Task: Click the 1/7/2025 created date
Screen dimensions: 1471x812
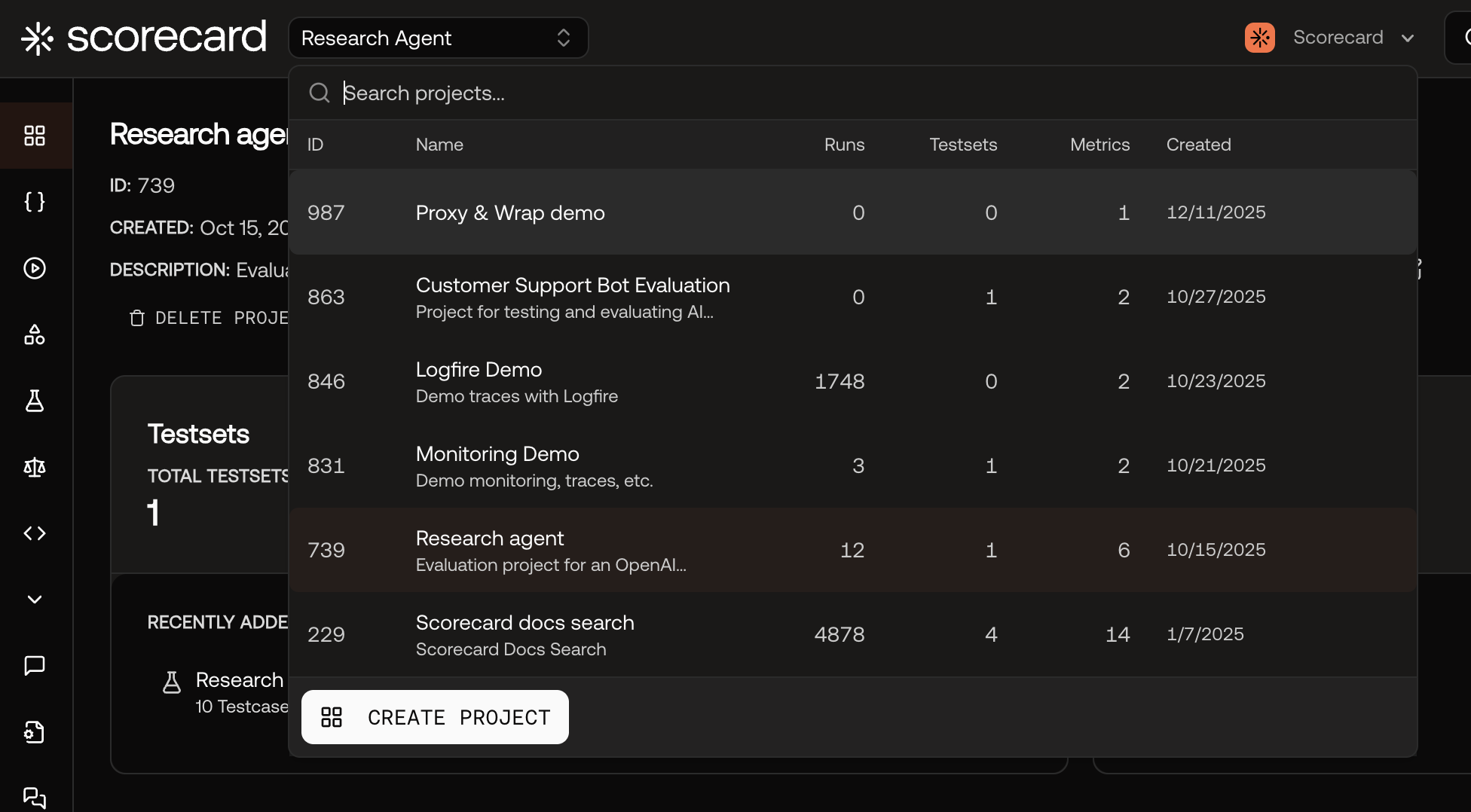Action: (x=1205, y=634)
